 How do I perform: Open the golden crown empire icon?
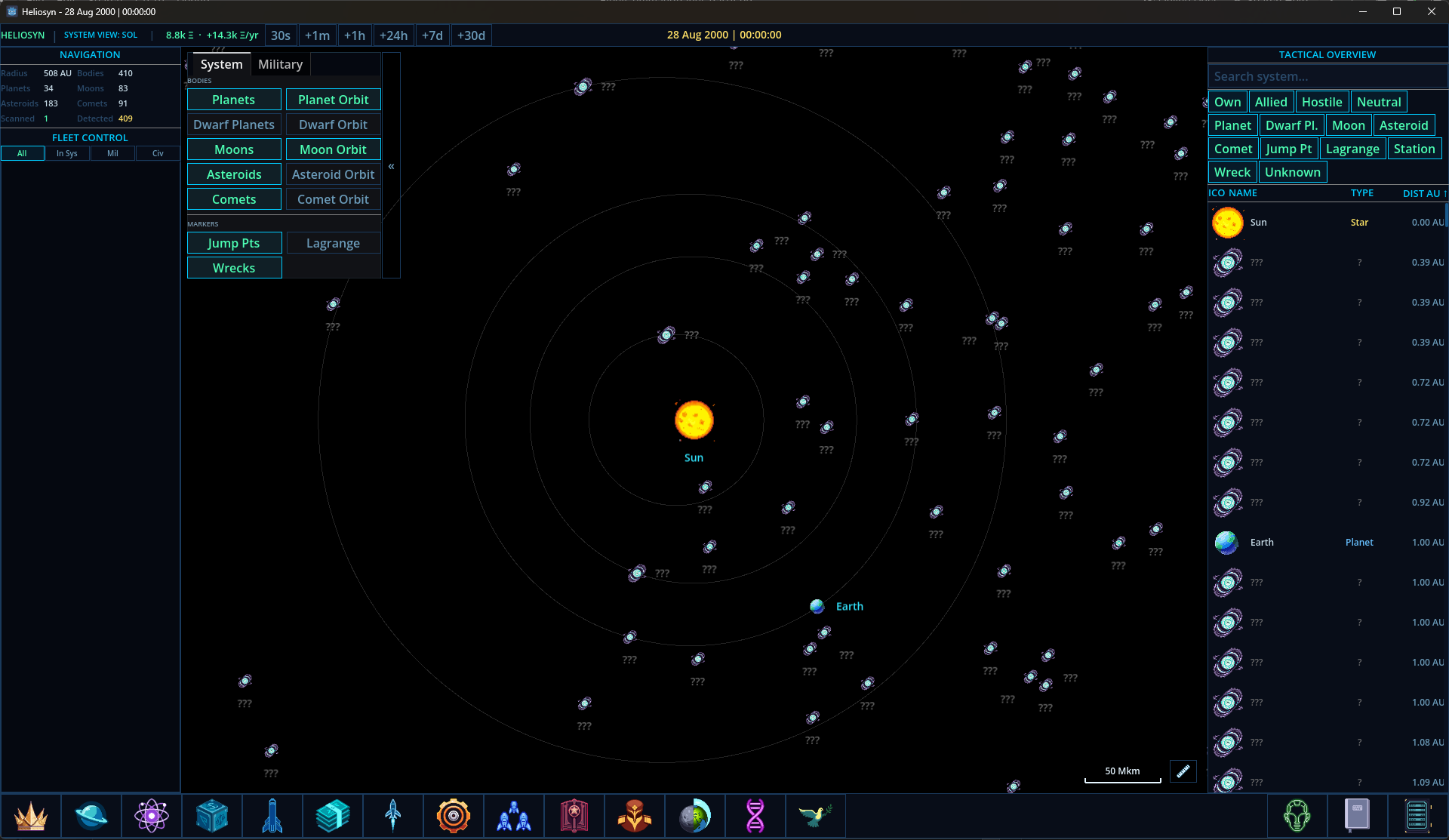[31, 816]
